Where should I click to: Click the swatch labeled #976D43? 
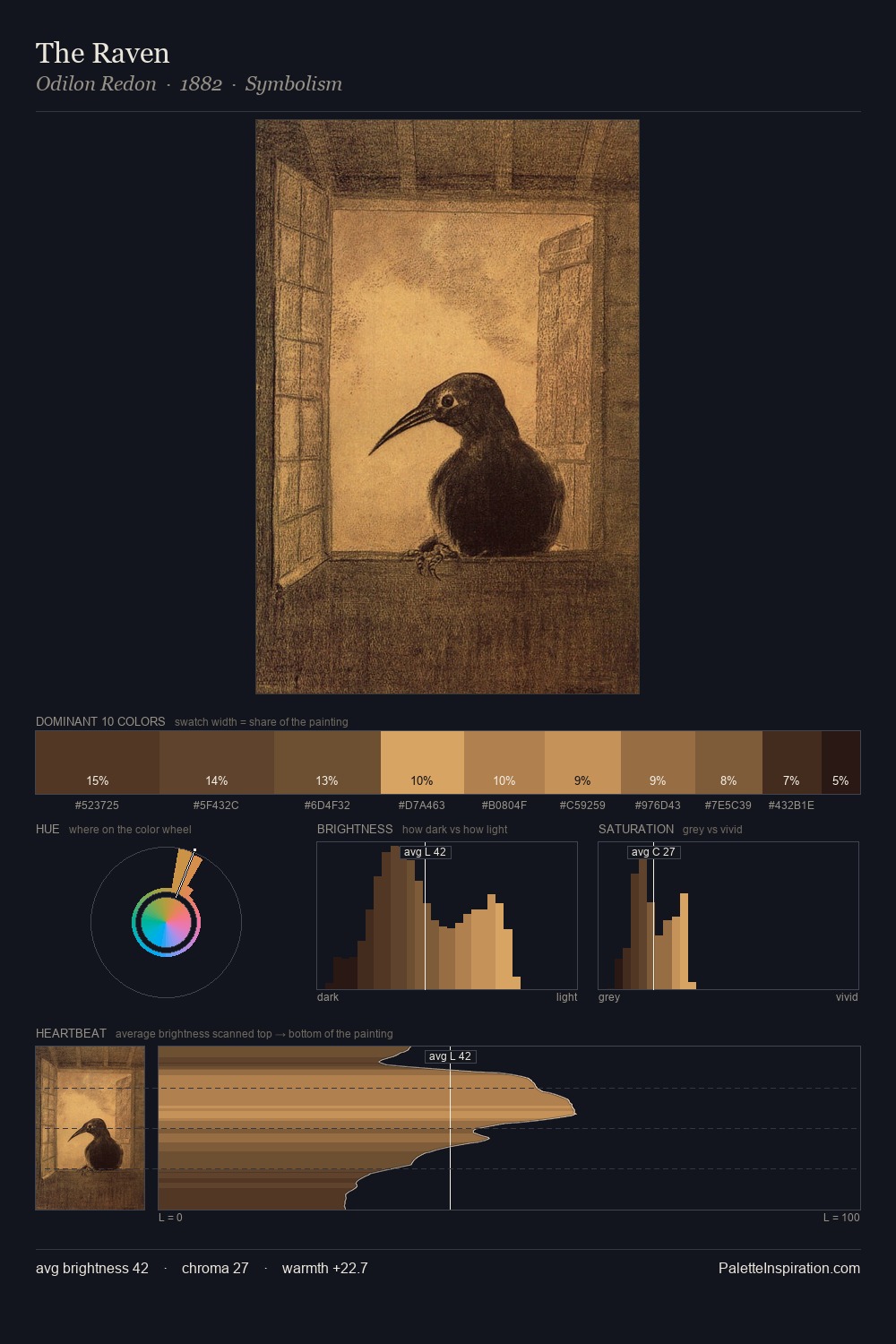(658, 762)
